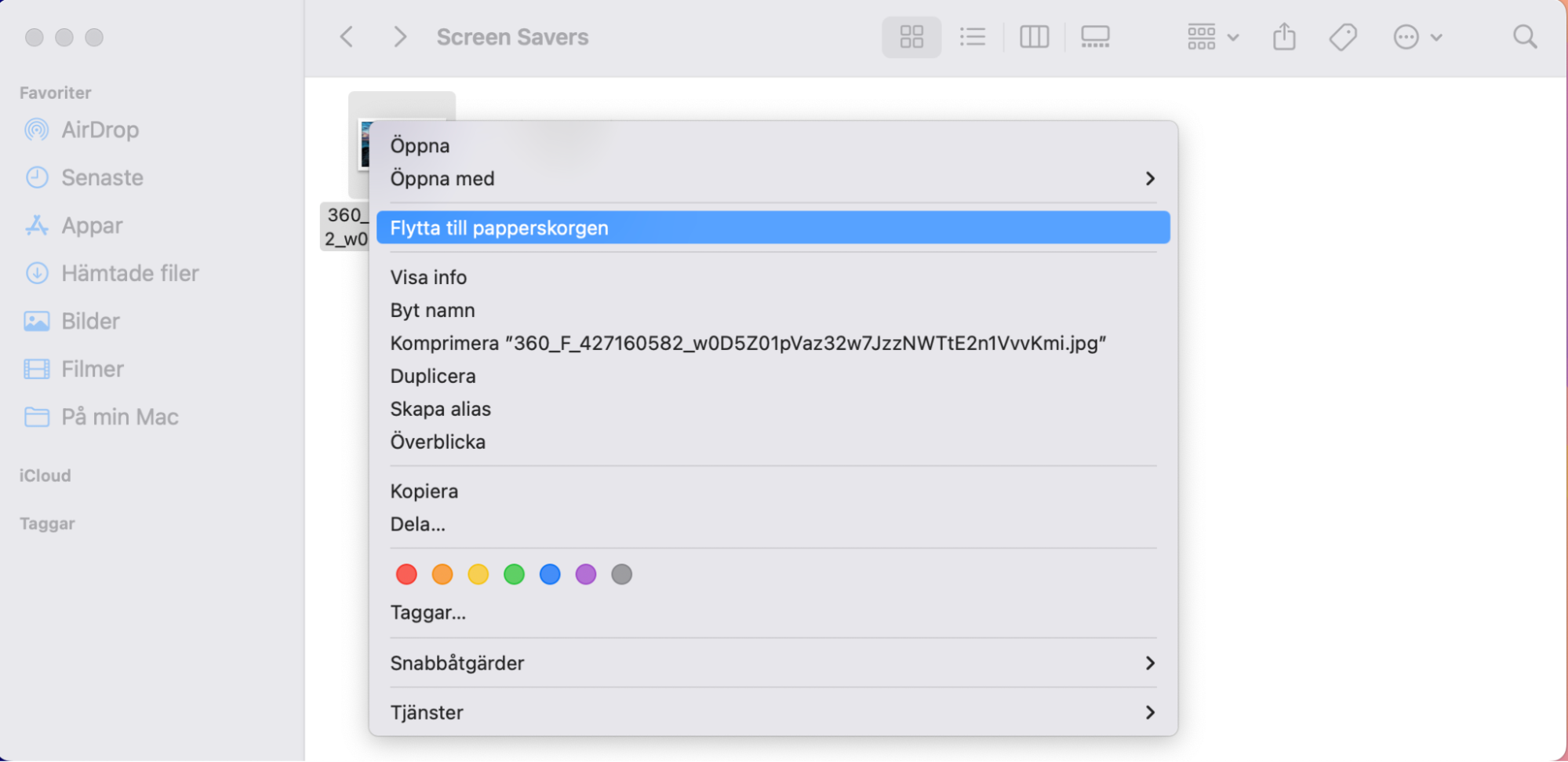Open Filmer in the sidebar
1568x762 pixels.
tap(74, 369)
